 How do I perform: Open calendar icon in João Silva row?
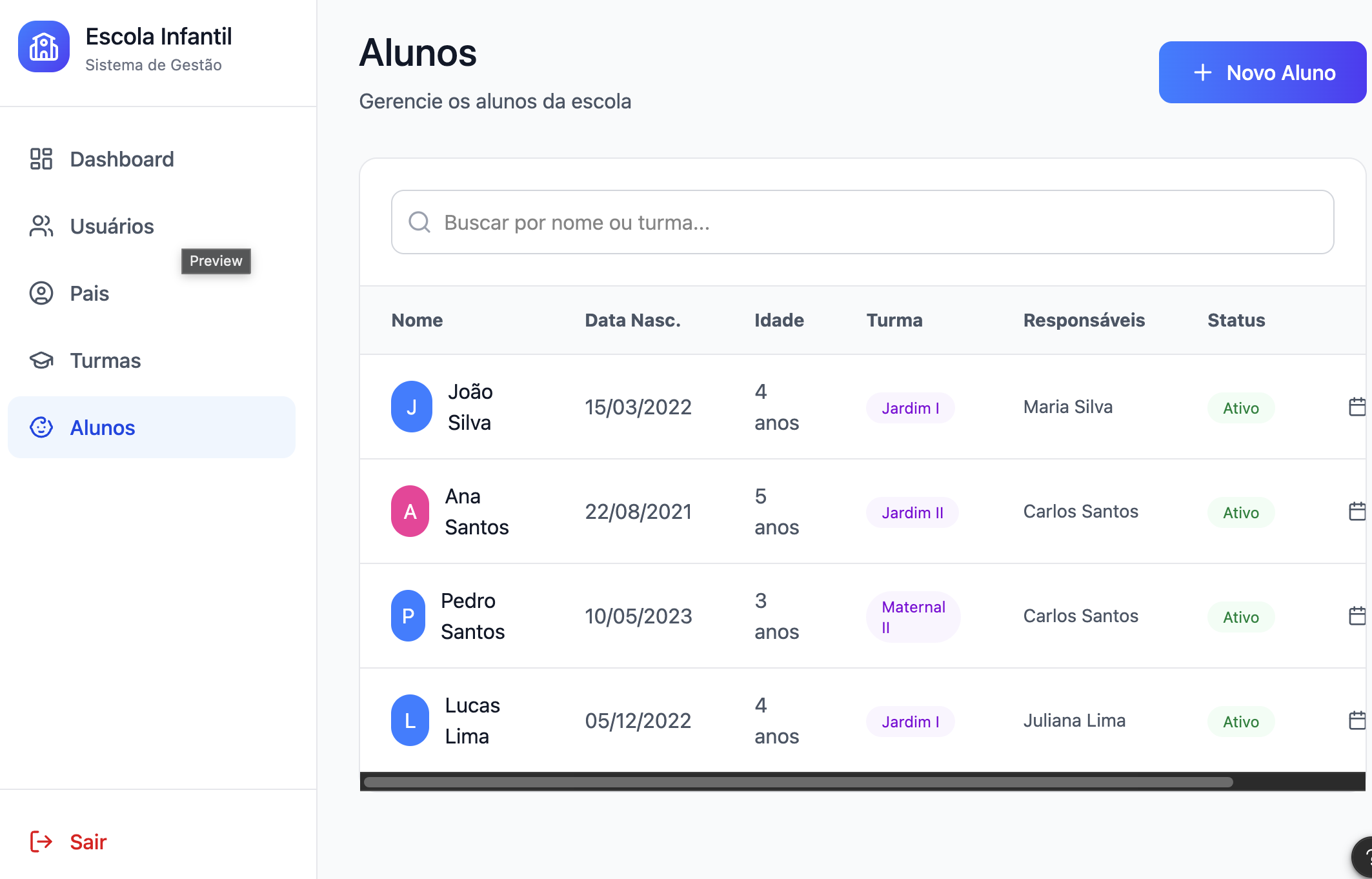coord(1358,407)
